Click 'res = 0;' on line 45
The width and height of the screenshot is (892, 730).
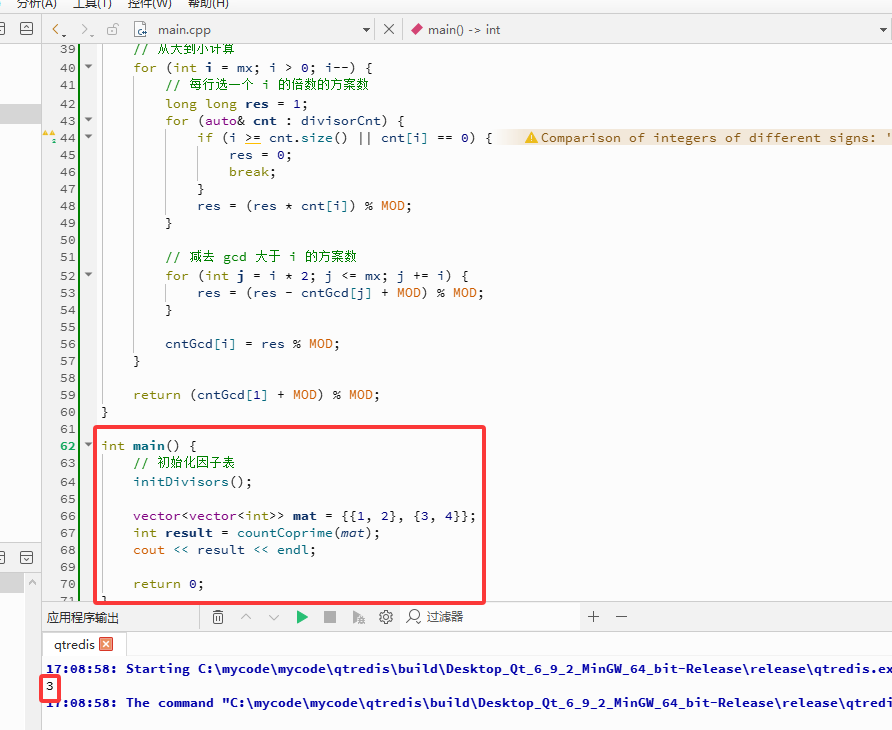click(260, 155)
